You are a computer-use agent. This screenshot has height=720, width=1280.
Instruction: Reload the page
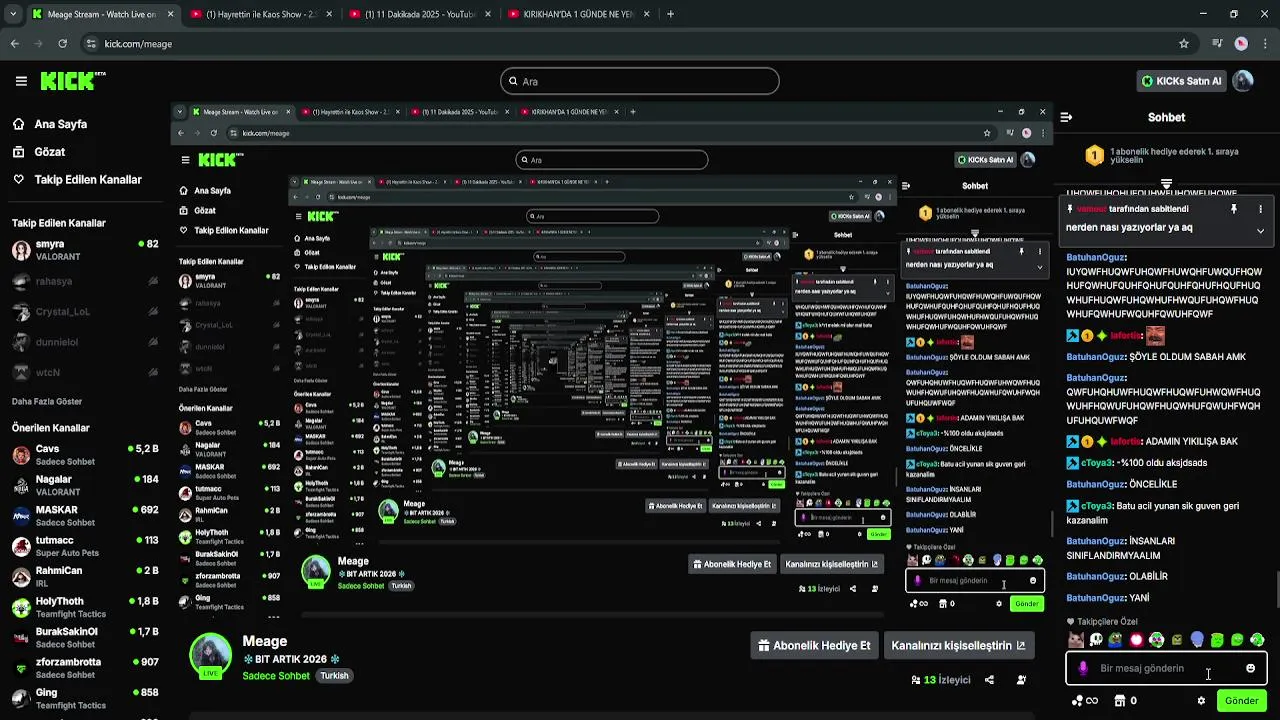coord(63,44)
